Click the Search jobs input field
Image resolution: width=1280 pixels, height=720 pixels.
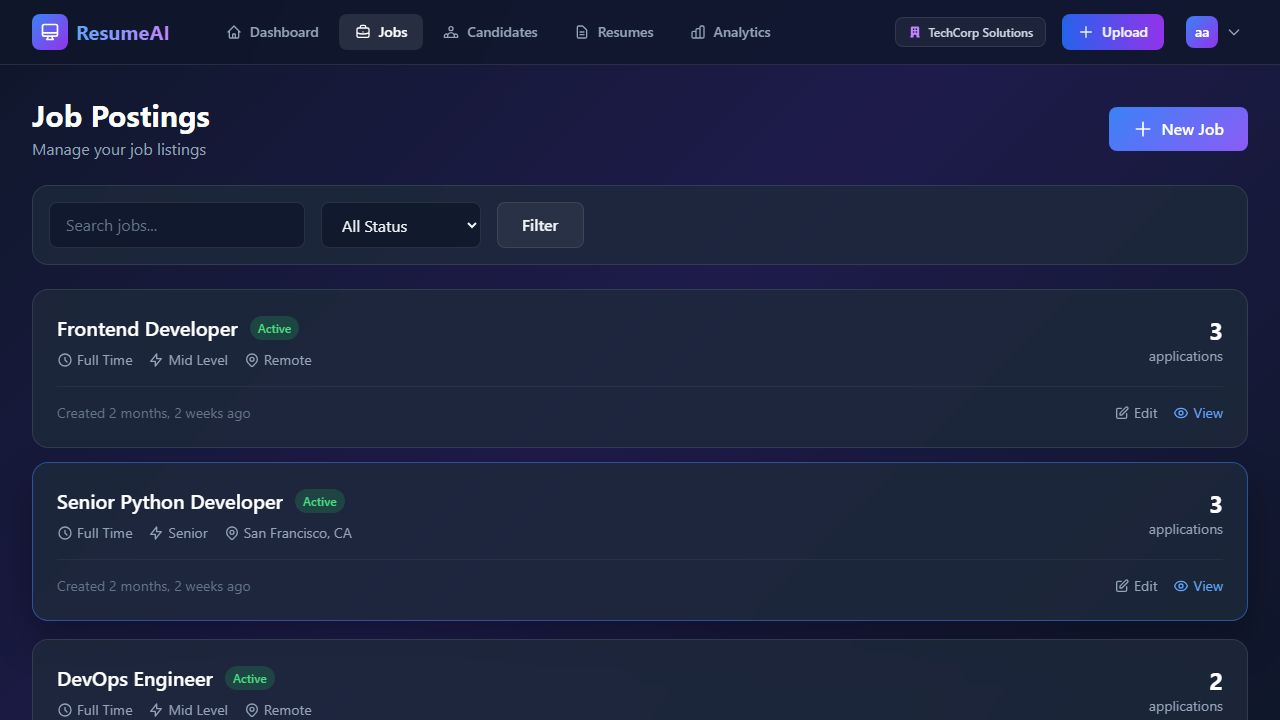click(177, 225)
